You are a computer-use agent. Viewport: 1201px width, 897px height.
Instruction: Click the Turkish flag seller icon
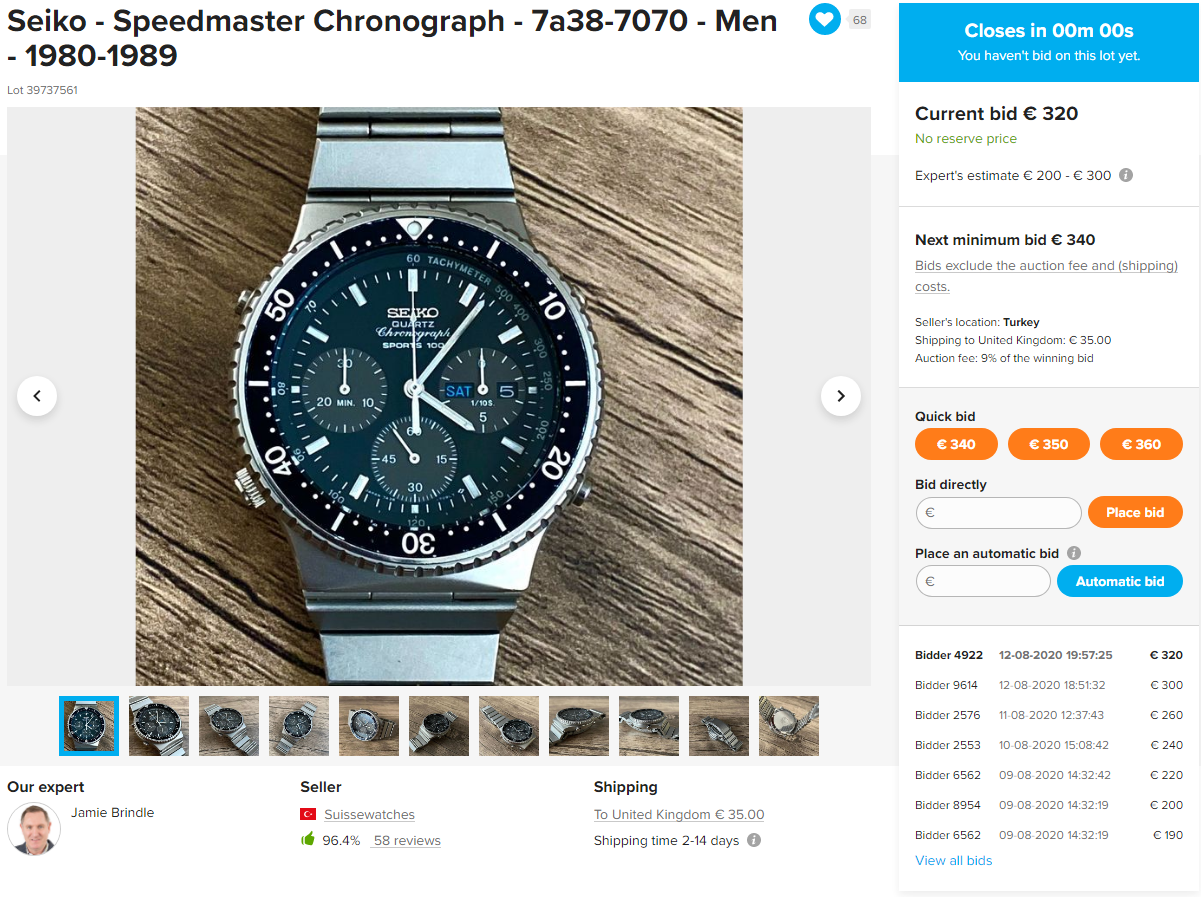308,815
